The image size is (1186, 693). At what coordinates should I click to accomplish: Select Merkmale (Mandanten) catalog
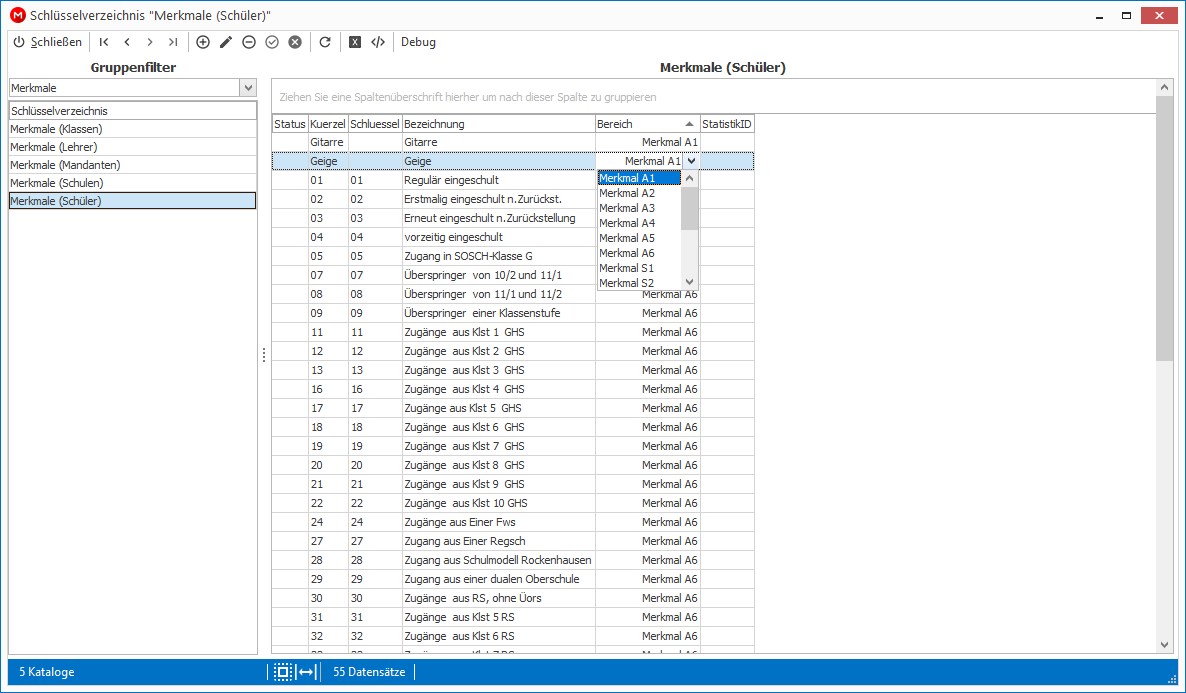coord(132,165)
